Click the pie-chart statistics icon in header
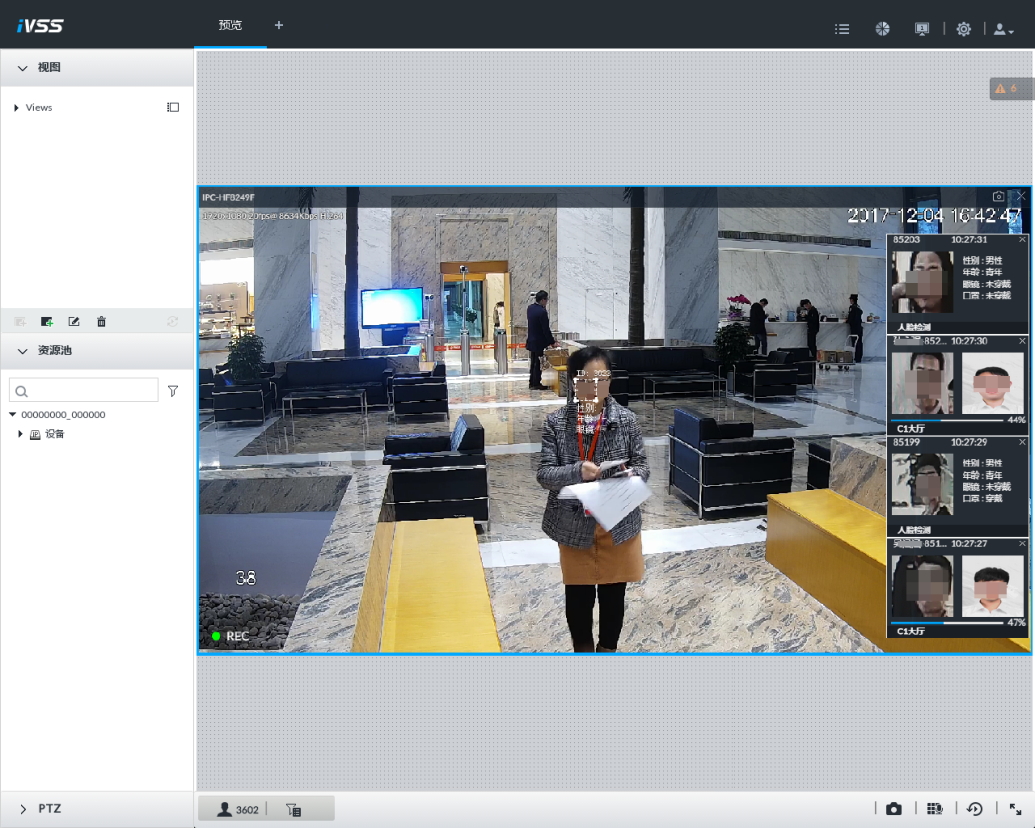This screenshot has width=1035, height=828. (x=882, y=29)
